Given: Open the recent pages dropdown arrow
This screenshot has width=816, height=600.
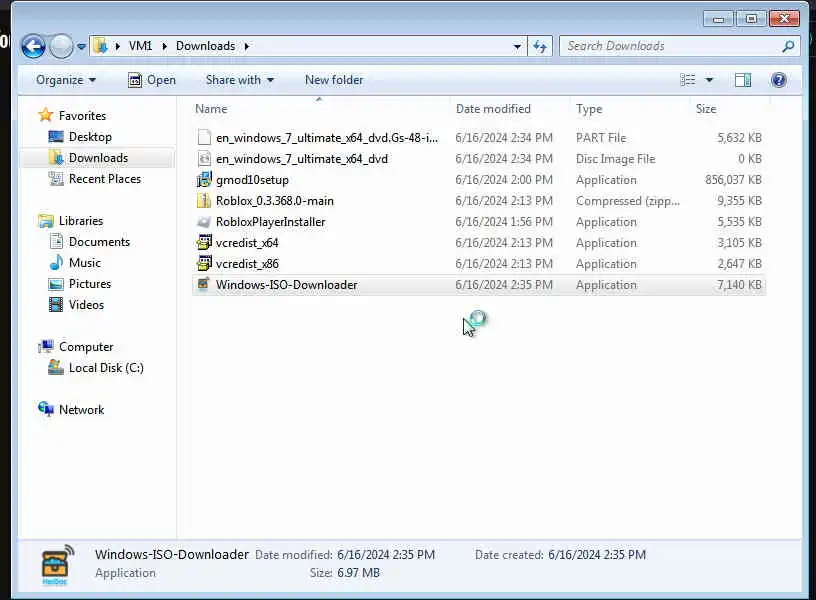Looking at the screenshot, I should coord(81,47).
